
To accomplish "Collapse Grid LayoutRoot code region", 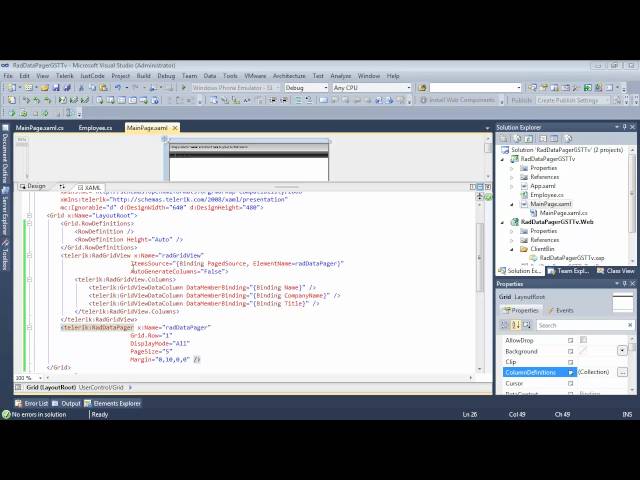I will 29,216.
